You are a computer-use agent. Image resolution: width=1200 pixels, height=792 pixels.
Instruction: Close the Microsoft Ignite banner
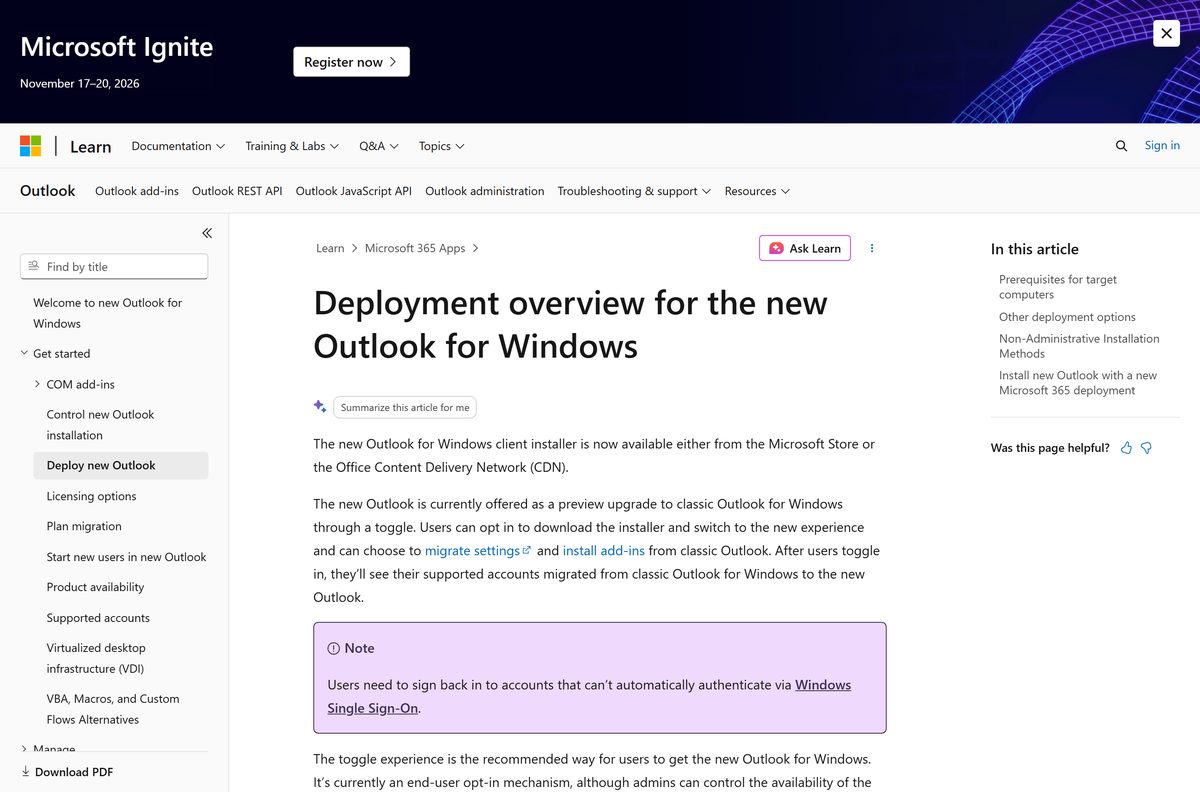point(1166,33)
